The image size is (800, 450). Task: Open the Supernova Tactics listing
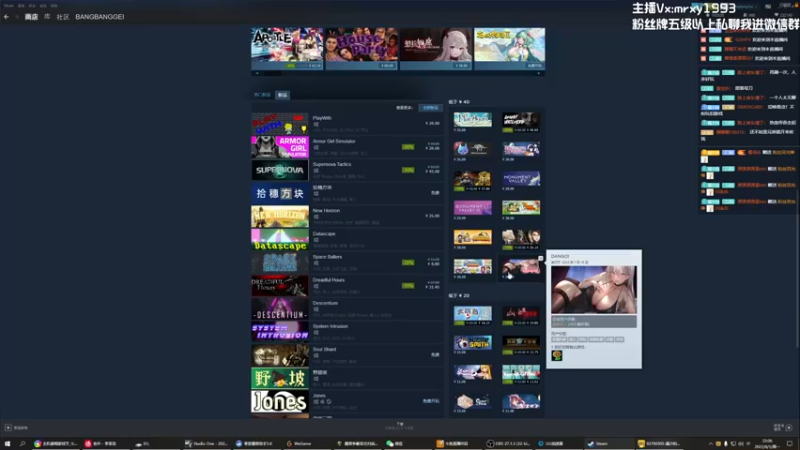coord(346,170)
